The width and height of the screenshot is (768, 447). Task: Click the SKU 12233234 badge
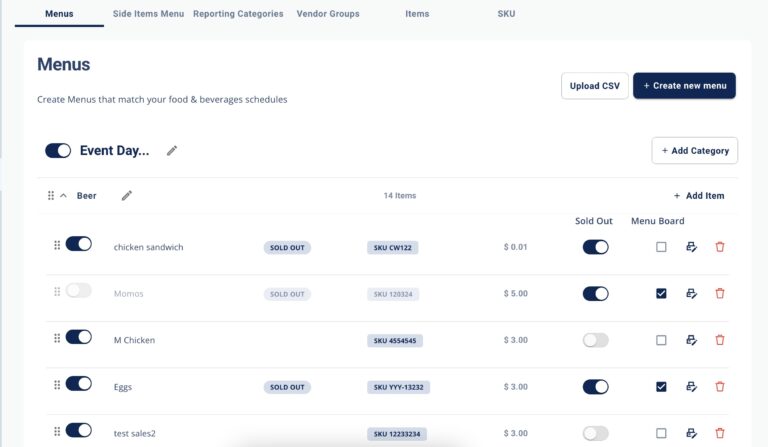(397, 434)
